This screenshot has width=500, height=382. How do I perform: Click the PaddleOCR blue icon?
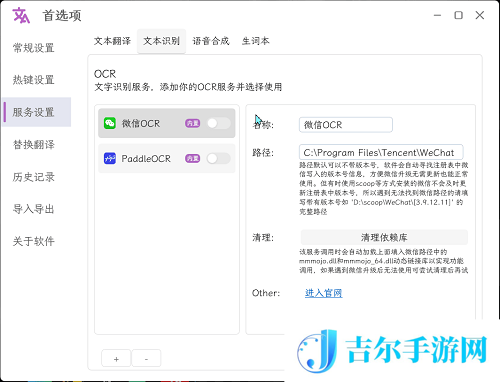coord(110,158)
